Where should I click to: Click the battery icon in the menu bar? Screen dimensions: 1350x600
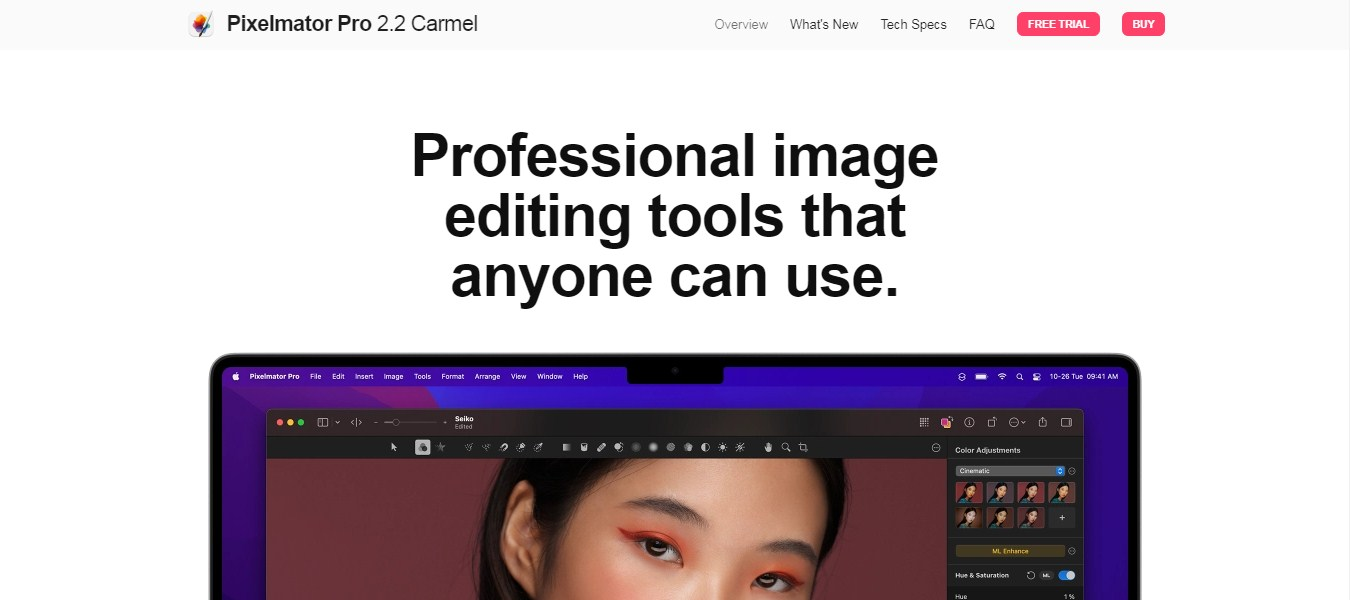981,377
